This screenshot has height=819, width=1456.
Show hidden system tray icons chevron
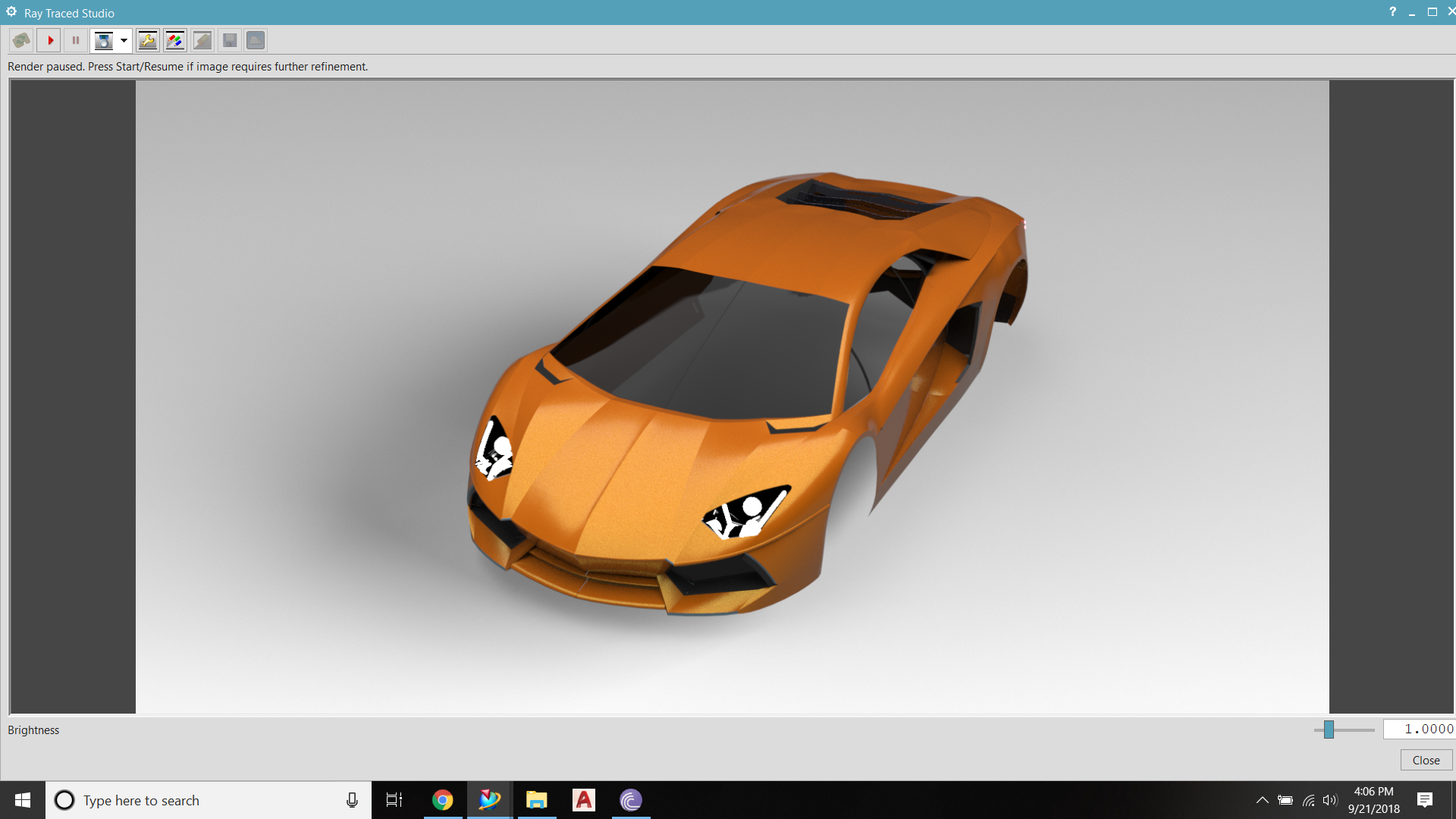coord(1262,800)
